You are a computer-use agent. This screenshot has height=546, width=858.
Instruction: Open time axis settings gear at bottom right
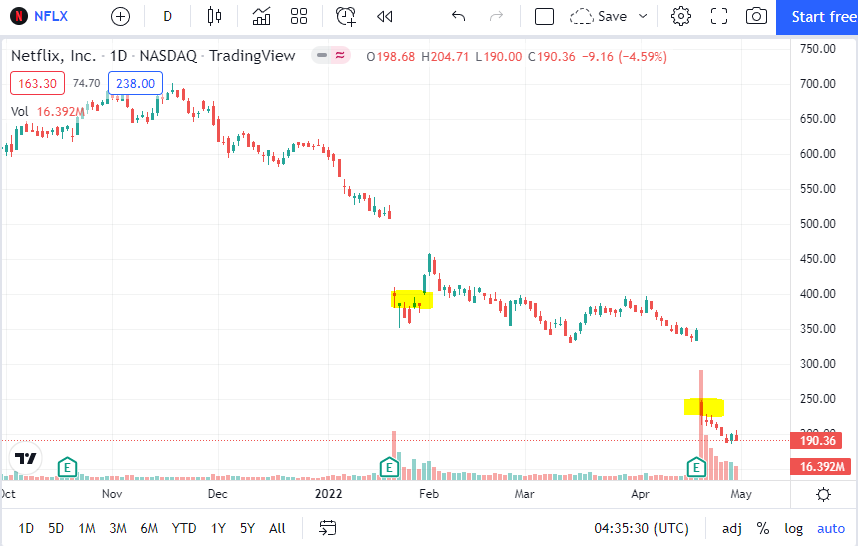[823, 495]
